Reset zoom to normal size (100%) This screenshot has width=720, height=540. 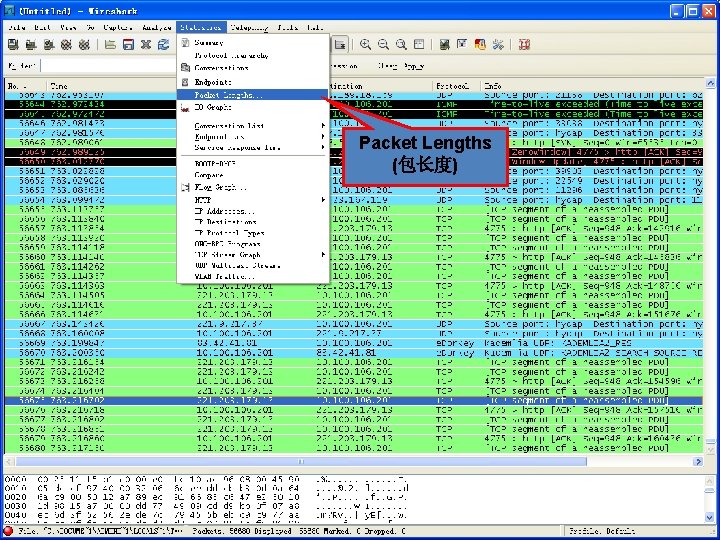tap(401, 45)
